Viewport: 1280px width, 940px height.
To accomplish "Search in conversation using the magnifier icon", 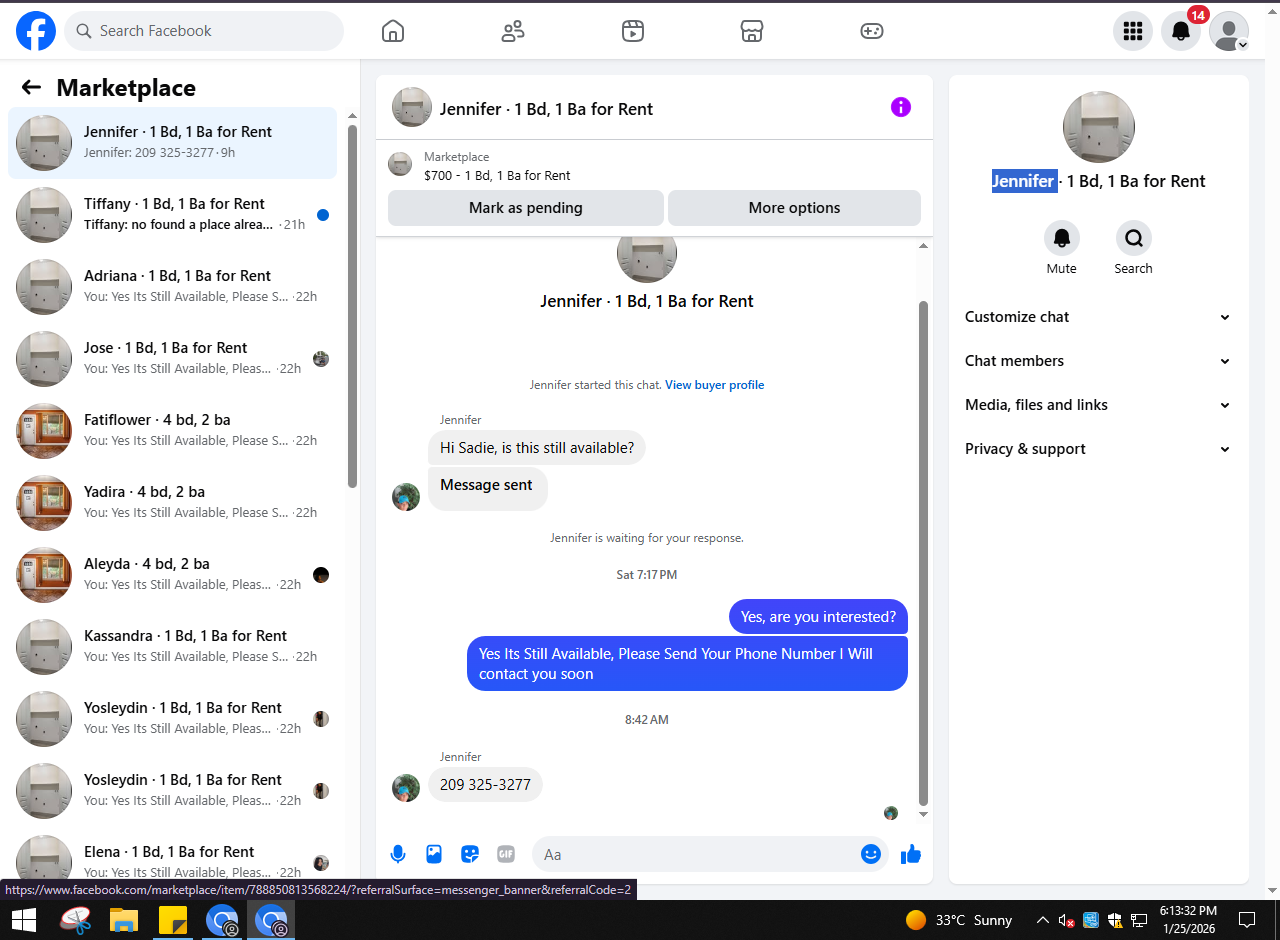I will [x=1134, y=238].
